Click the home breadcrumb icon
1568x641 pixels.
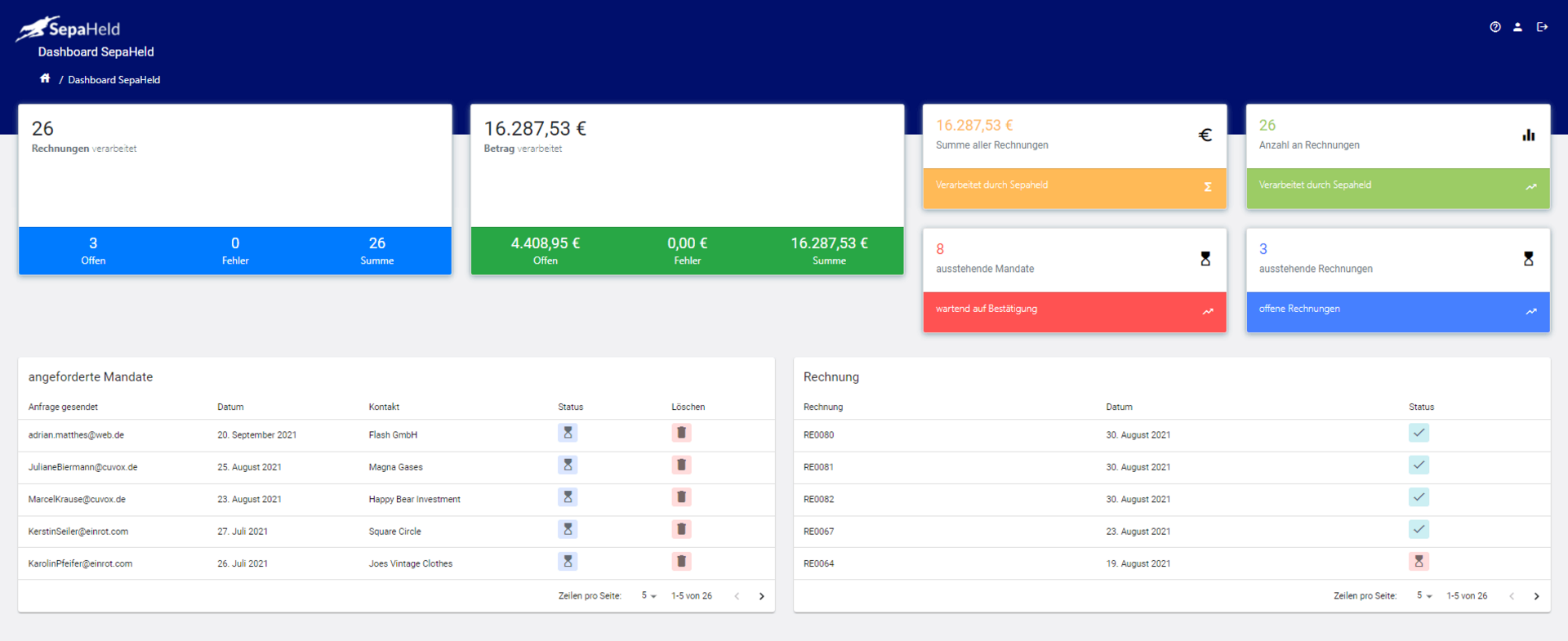click(45, 78)
